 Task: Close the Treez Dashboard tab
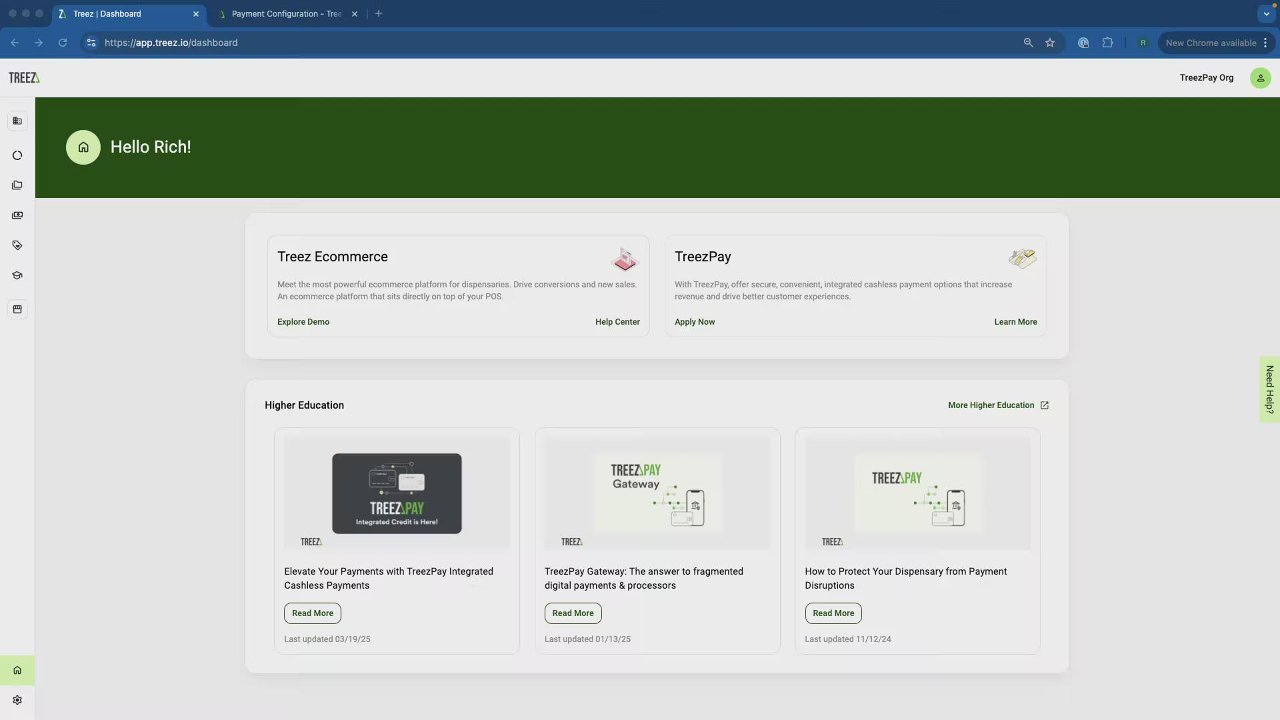pos(196,14)
